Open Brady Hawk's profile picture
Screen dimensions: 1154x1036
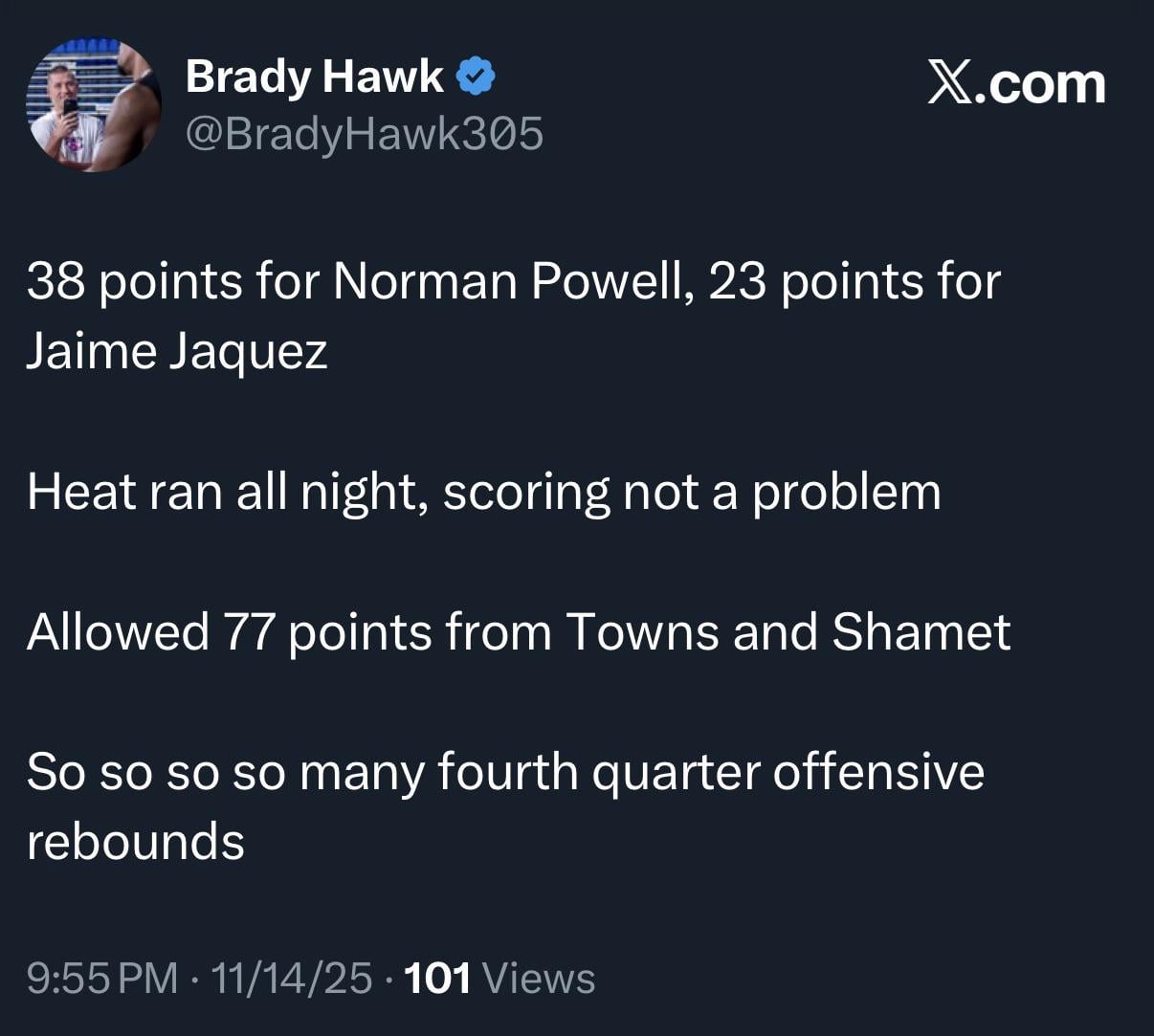click(93, 105)
